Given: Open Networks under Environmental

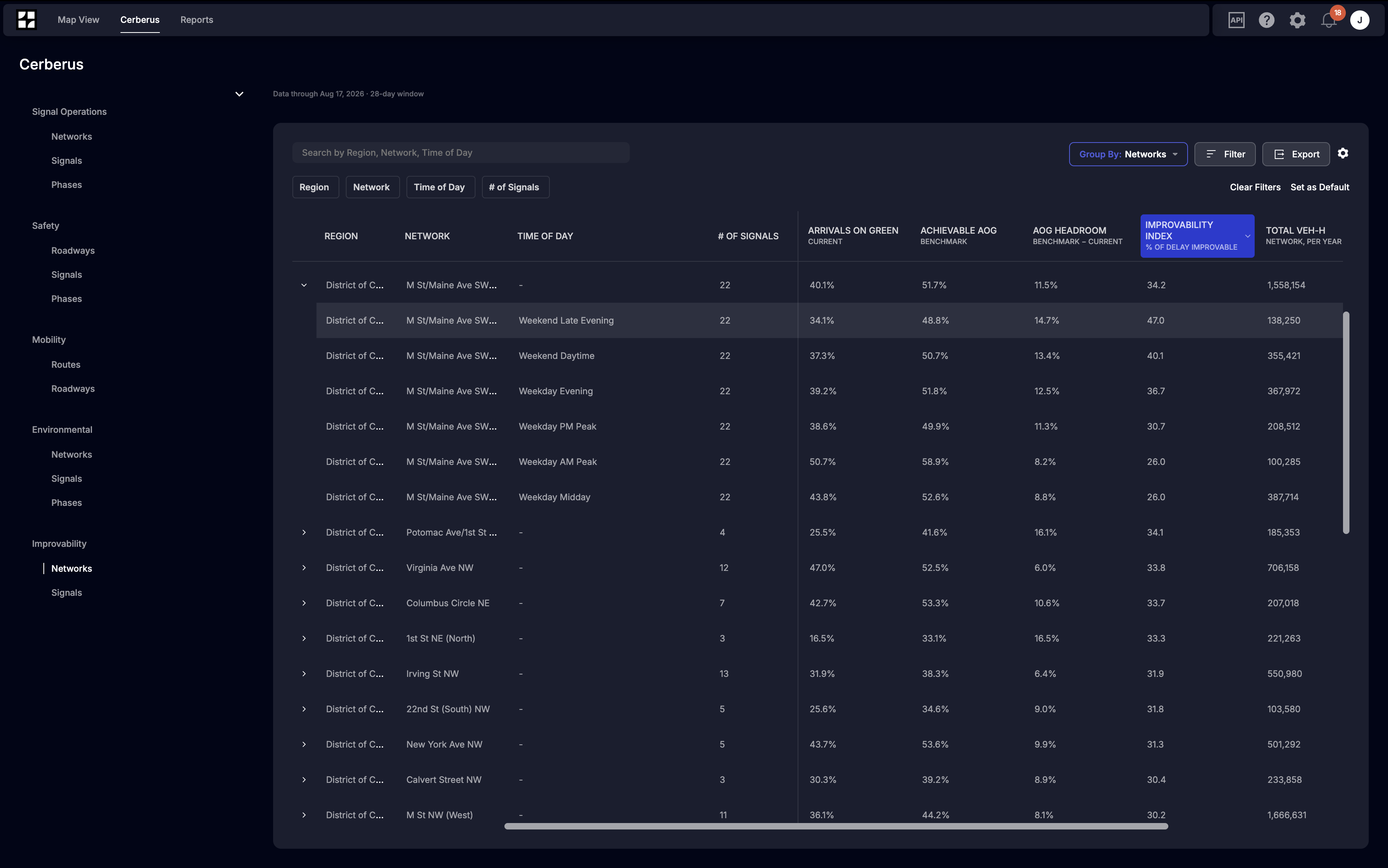Looking at the screenshot, I should coord(71,454).
